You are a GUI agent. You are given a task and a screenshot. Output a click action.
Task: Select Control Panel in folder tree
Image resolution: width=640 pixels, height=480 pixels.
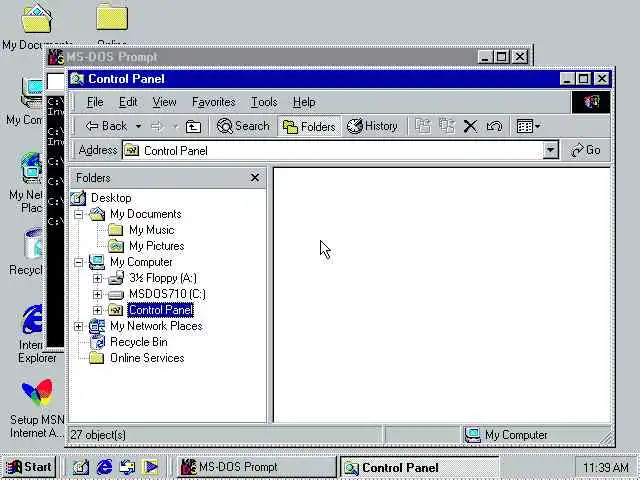(160, 310)
